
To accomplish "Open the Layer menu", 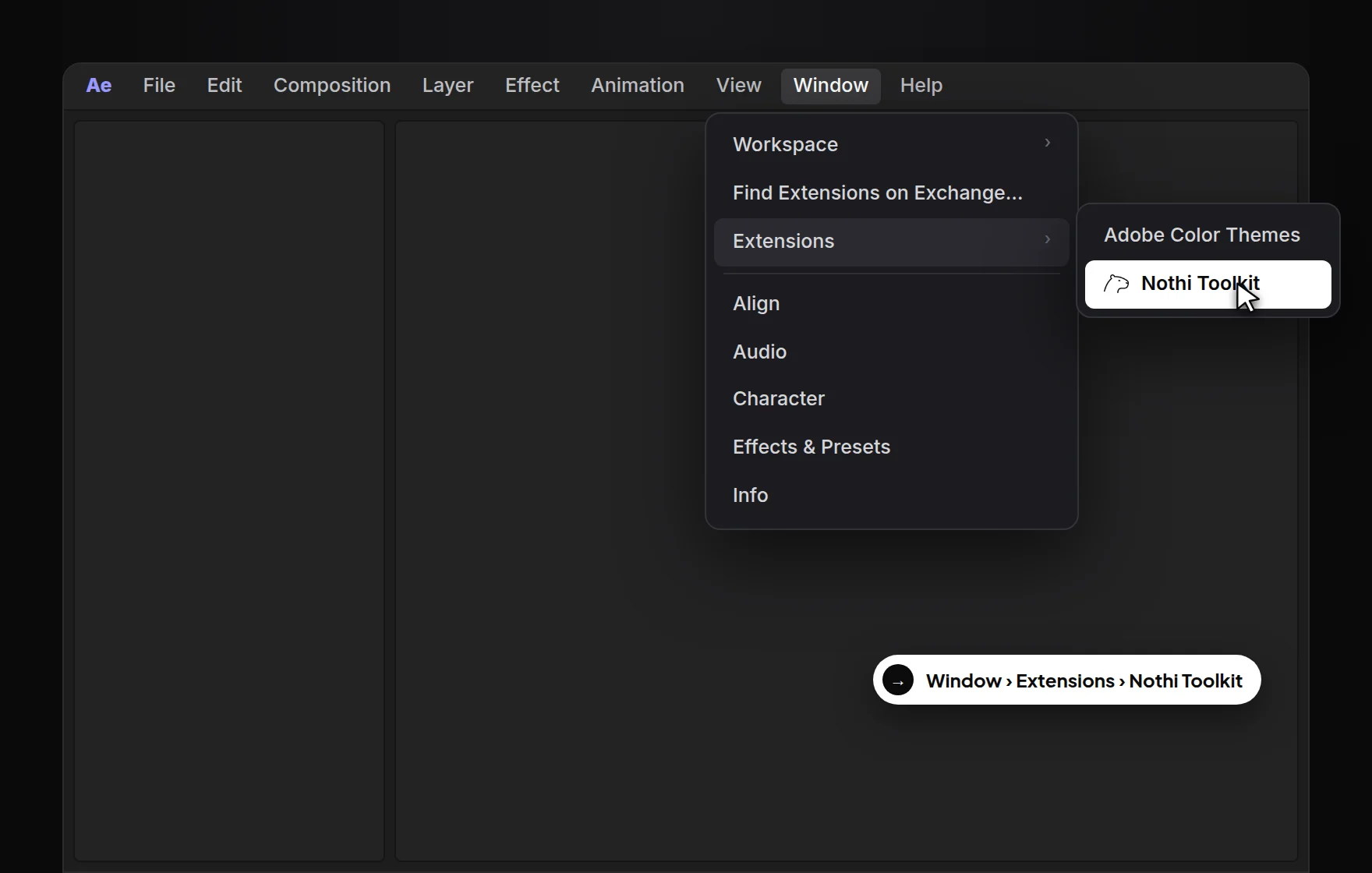I will pyautogui.click(x=448, y=85).
